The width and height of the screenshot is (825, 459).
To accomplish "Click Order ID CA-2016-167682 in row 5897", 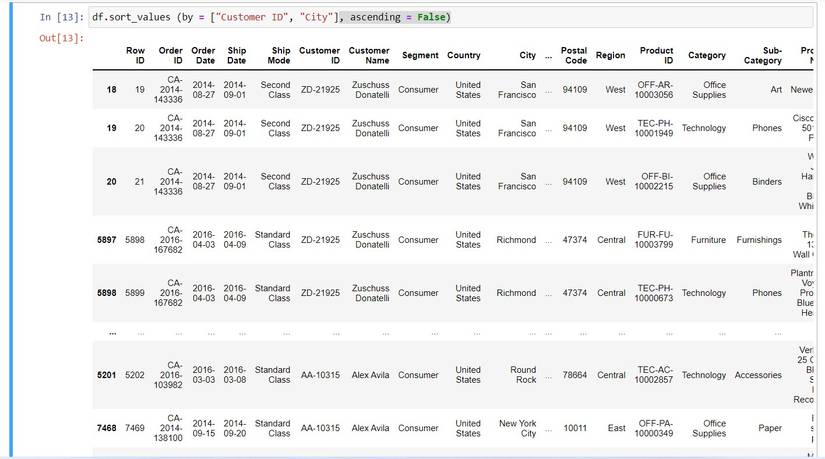I will pos(168,240).
